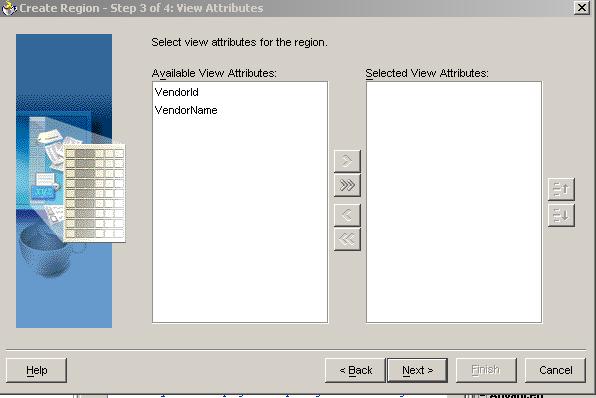Click inside the Selected View Attributes list
Screen dimensions: 596x398
point(454,202)
